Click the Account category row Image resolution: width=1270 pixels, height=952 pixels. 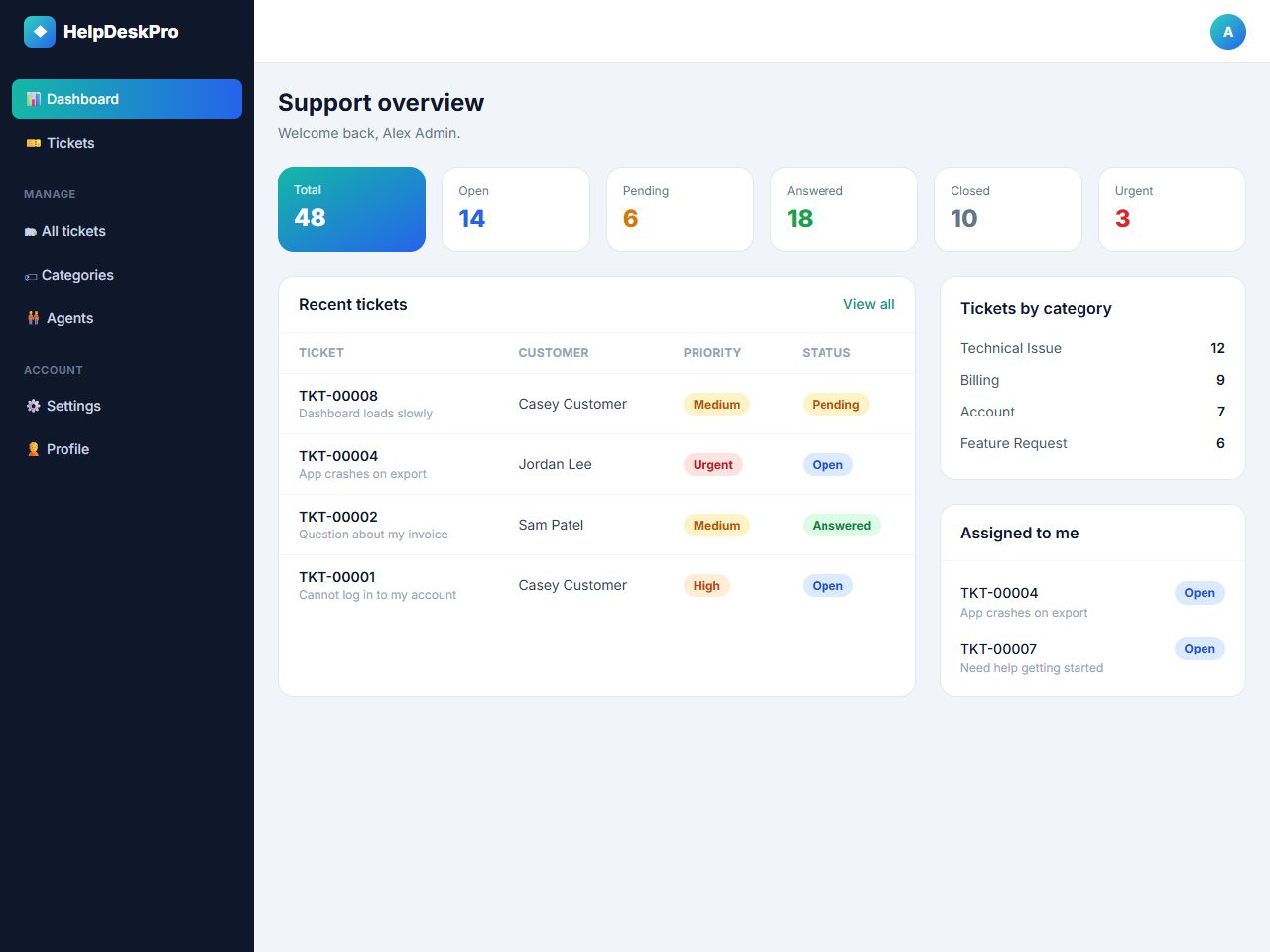tap(1092, 412)
